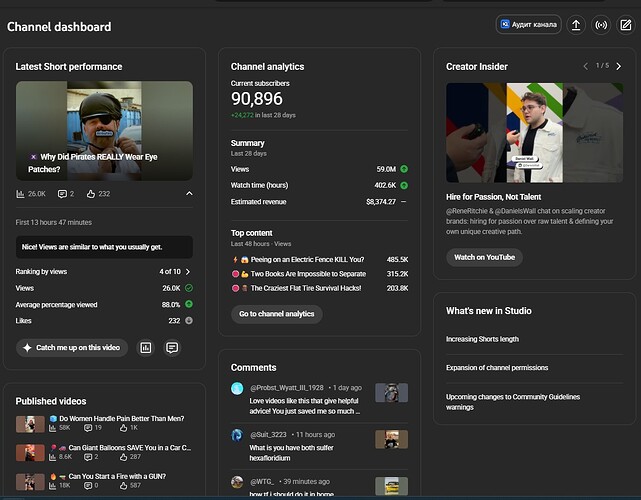Open Ranking by views 4 of 10 chevron
Image resolution: width=641 pixels, height=500 pixels.
188,271
